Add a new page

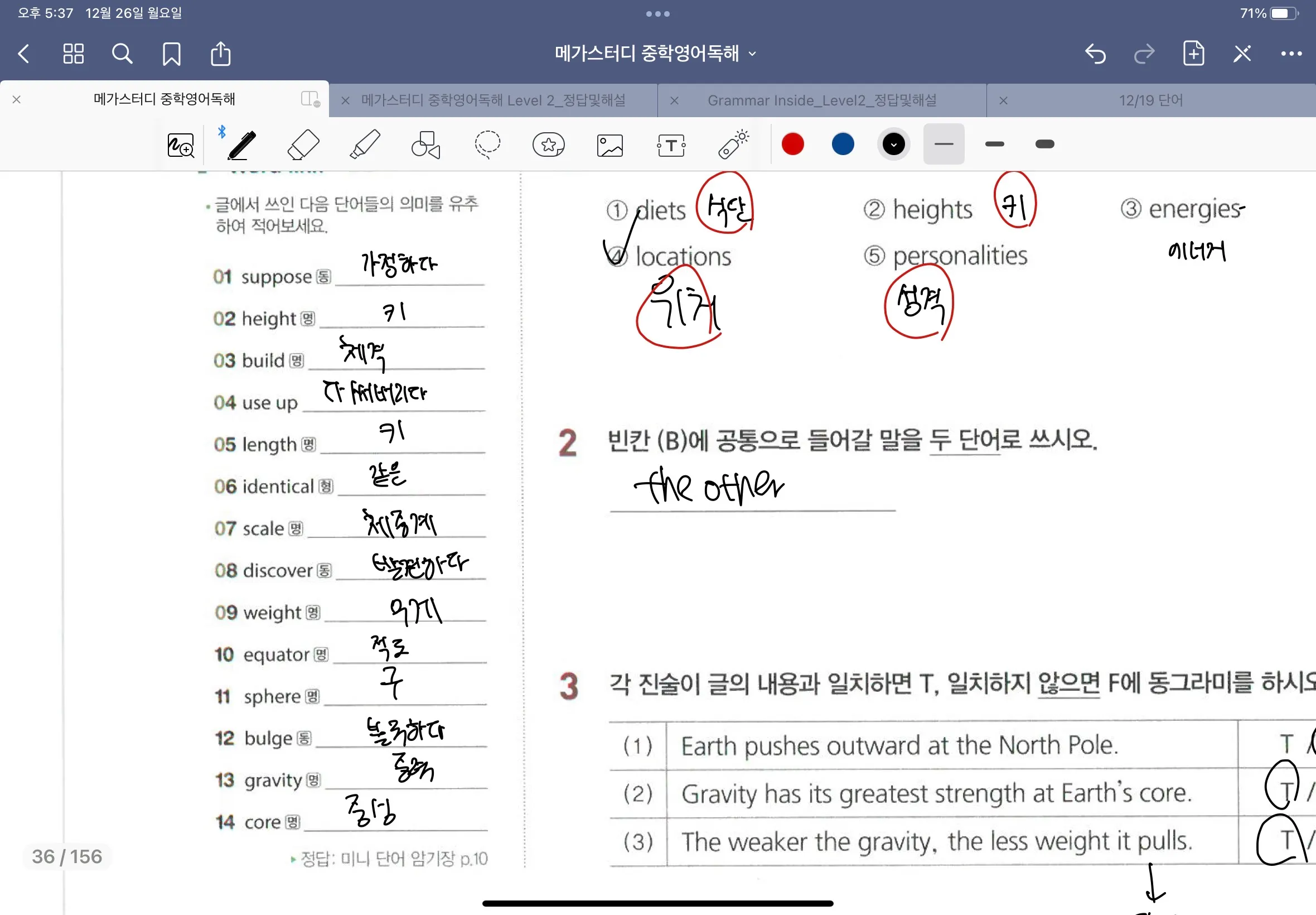point(1193,54)
